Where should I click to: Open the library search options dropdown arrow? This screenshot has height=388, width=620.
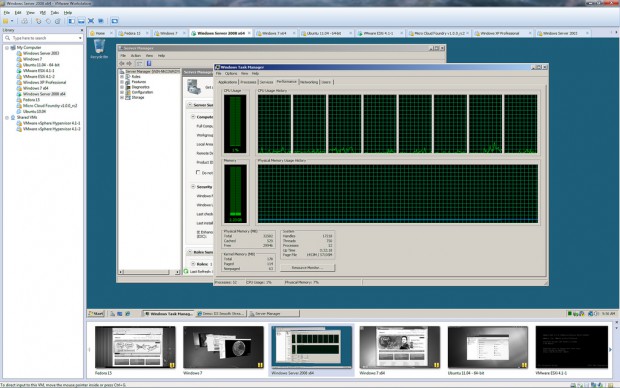80,38
